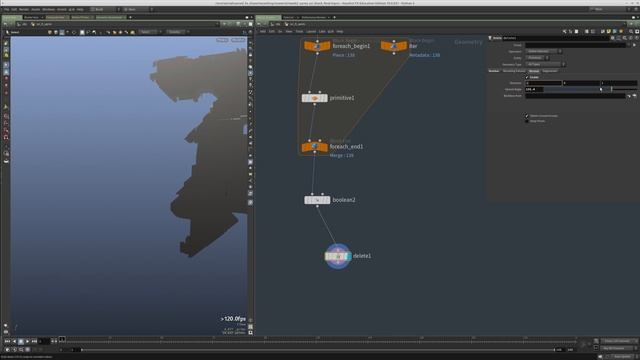The height and width of the screenshot is (360, 640).
Task: Click the third Direction value field
Action: 618,83
